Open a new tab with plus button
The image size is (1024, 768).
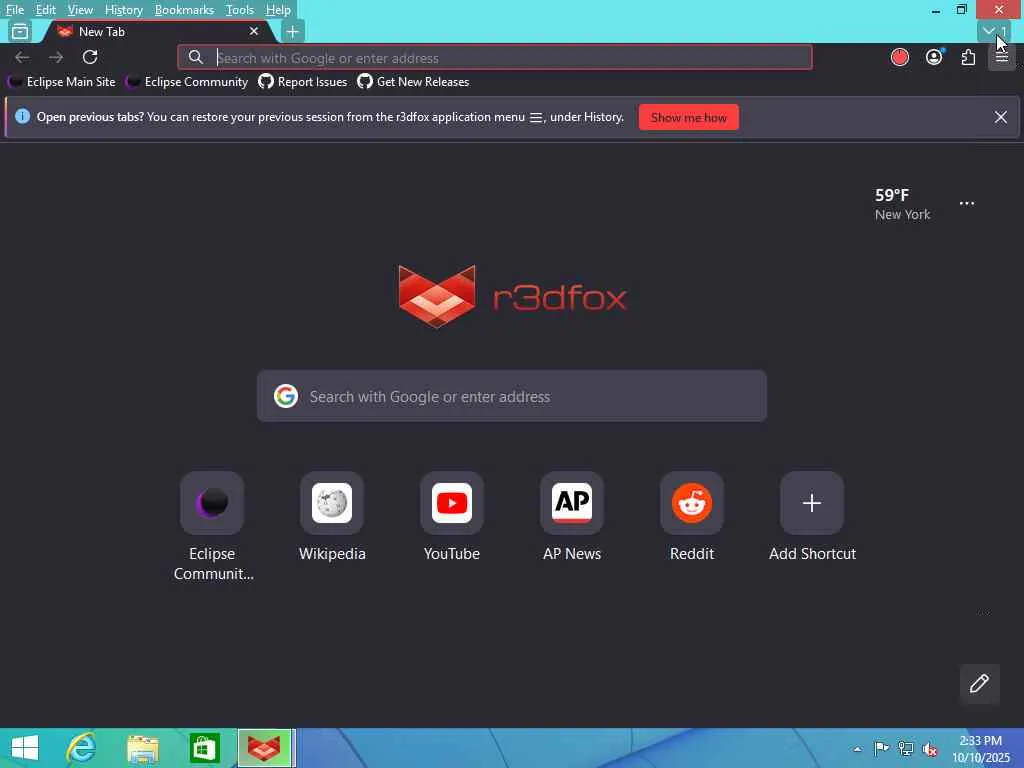293,31
